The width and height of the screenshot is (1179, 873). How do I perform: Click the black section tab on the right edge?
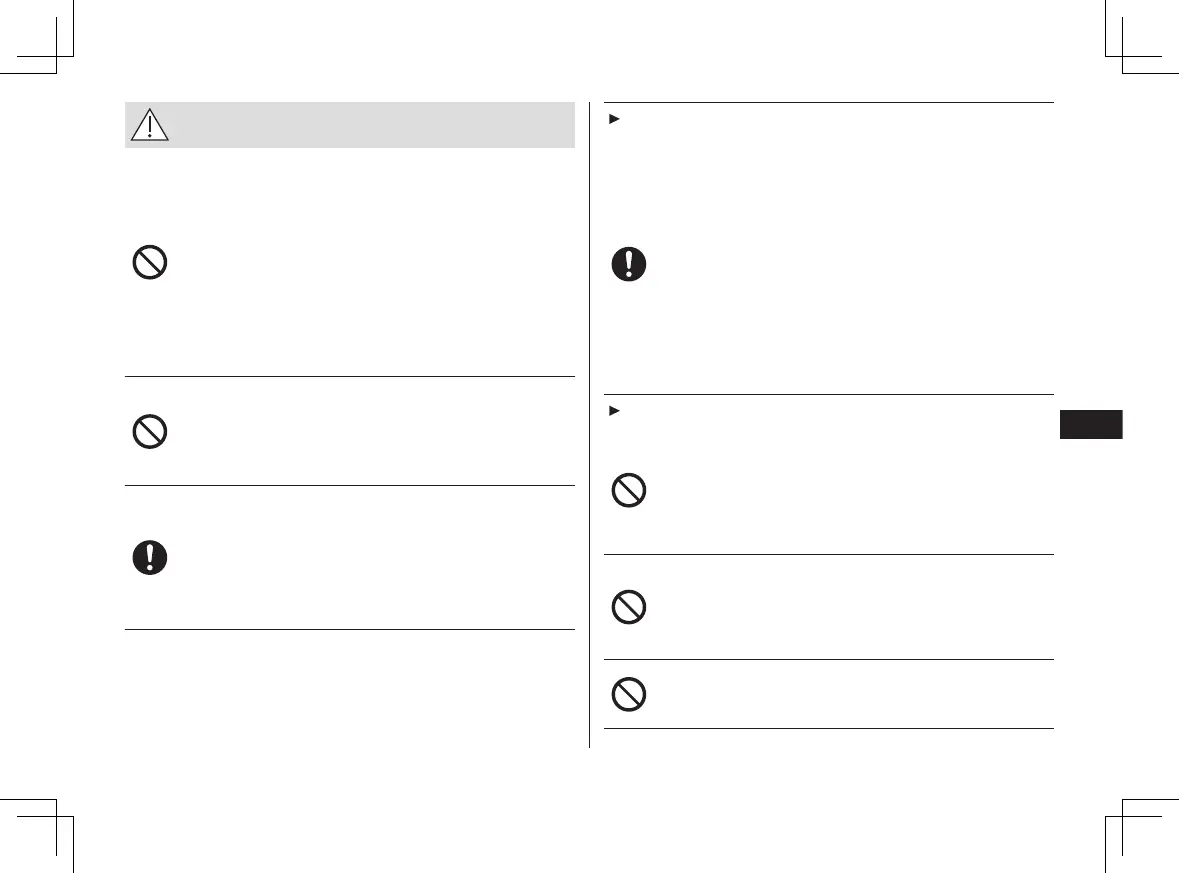click(1090, 424)
